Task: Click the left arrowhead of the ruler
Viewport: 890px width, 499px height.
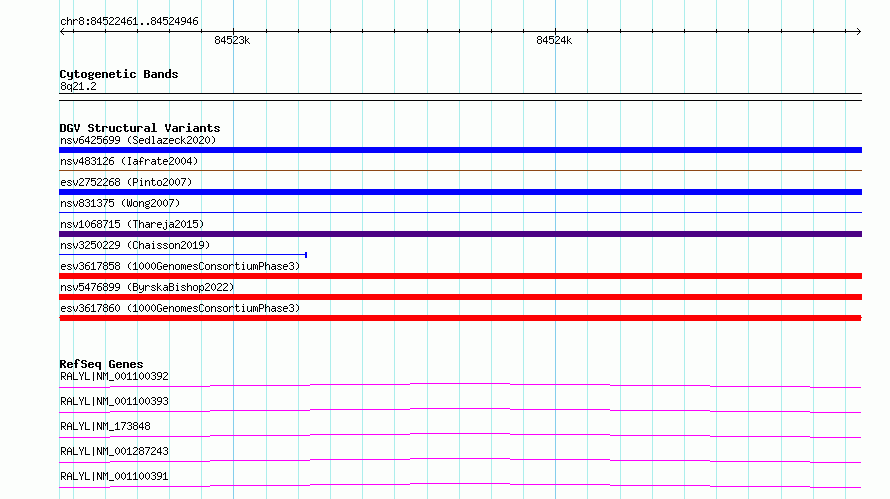Action: coord(62,31)
